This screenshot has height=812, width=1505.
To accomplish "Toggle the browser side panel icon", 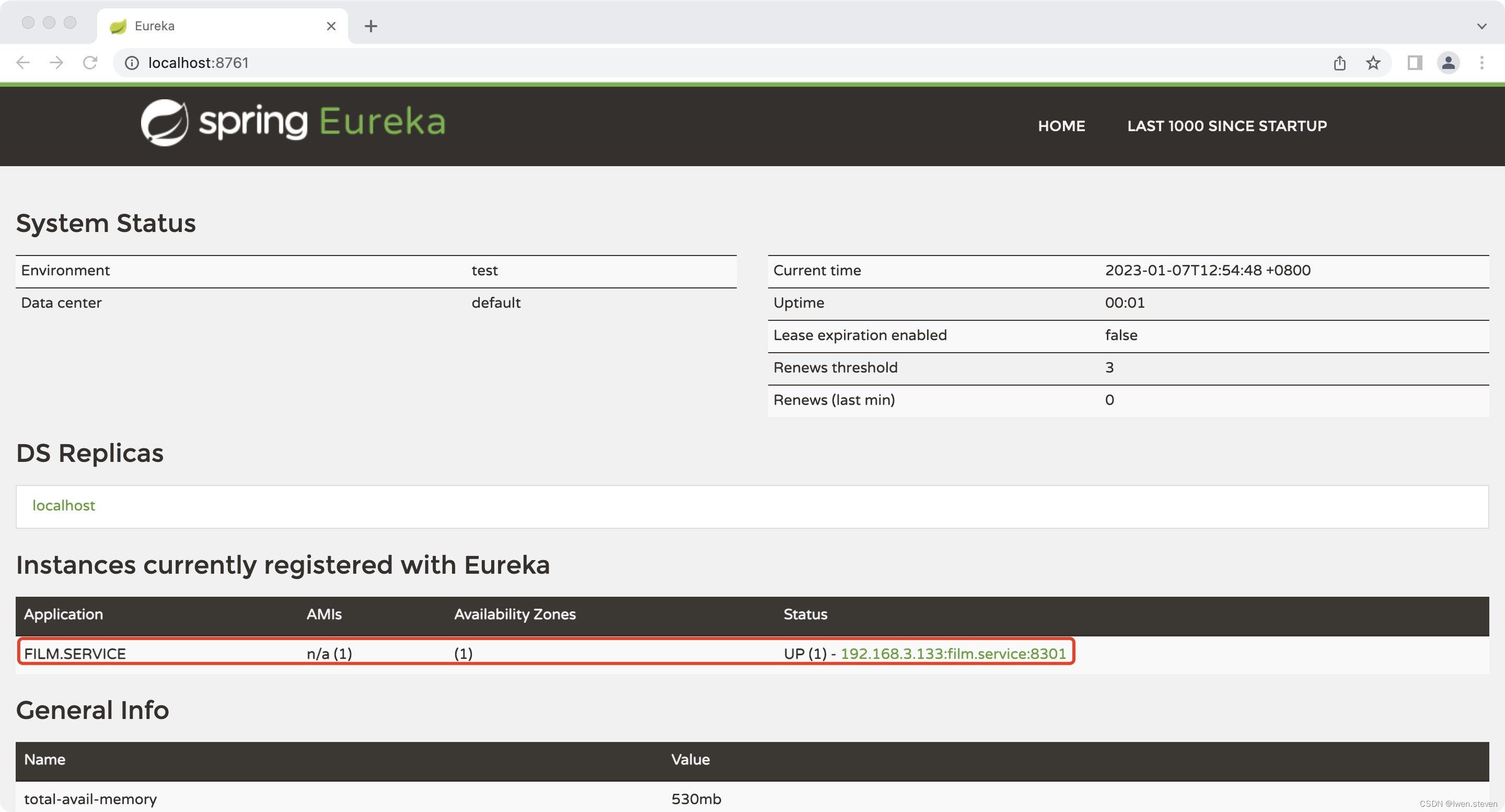I will 1415,63.
